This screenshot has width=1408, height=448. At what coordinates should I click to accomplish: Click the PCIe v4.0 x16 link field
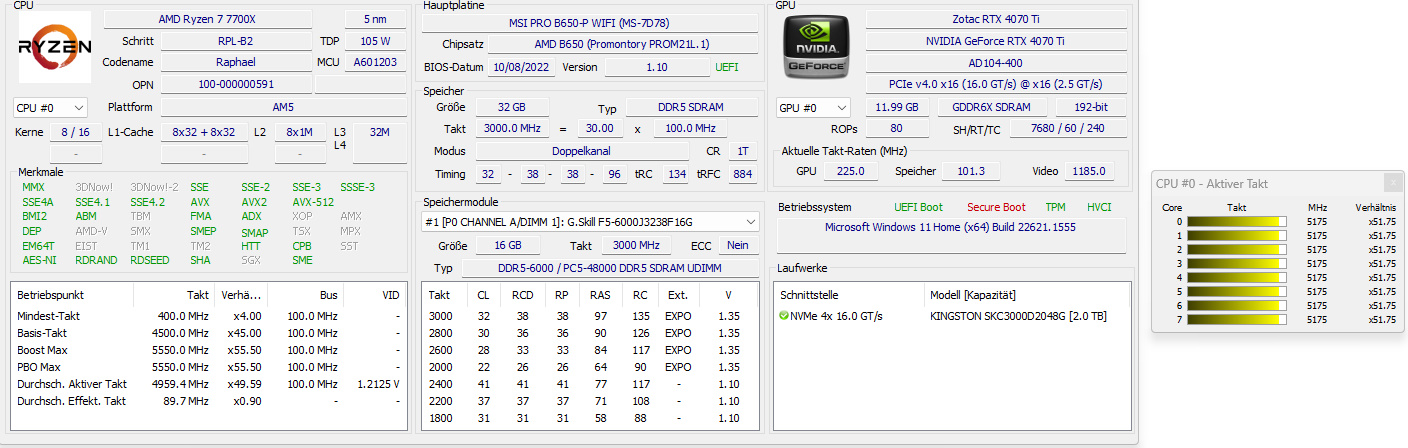pyautogui.click(x=995, y=84)
